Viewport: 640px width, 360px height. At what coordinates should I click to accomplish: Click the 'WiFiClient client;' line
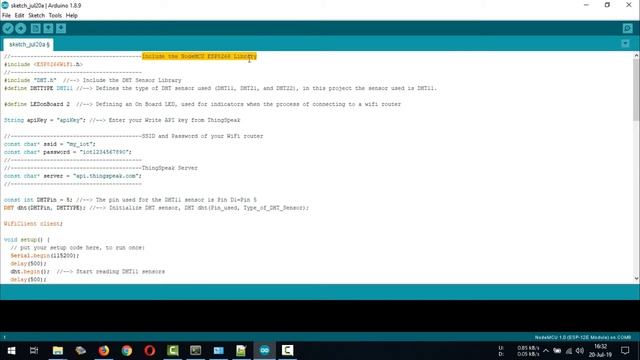(33, 224)
